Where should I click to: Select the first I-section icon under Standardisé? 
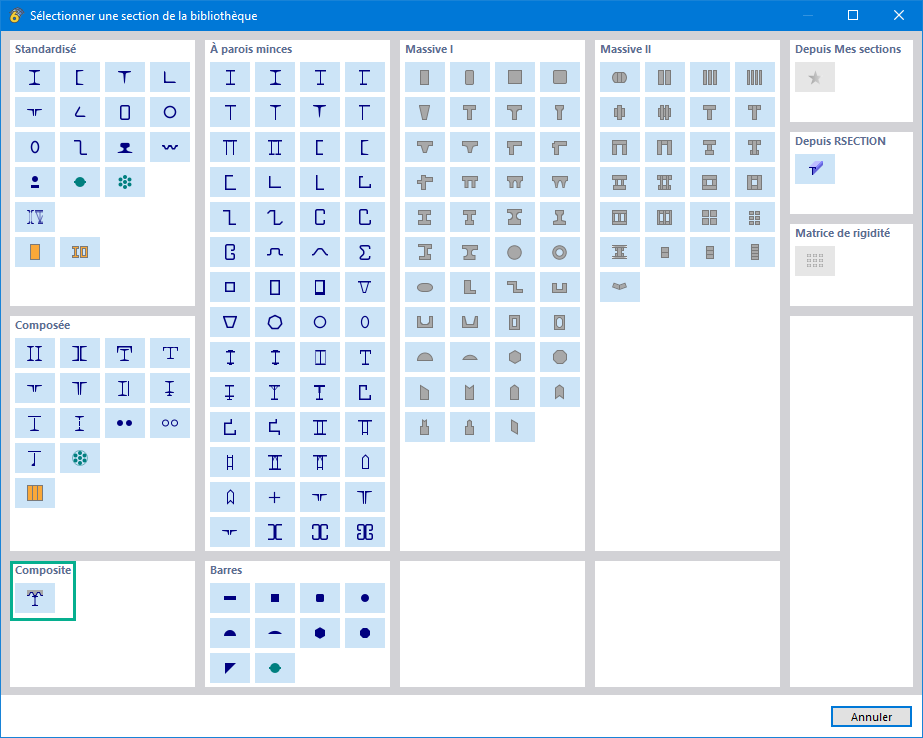click(35, 77)
